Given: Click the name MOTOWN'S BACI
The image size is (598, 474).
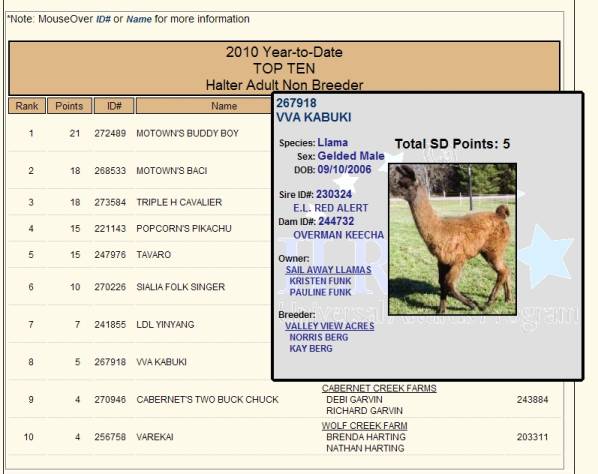Looking at the screenshot, I should pyautogui.click(x=172, y=170).
